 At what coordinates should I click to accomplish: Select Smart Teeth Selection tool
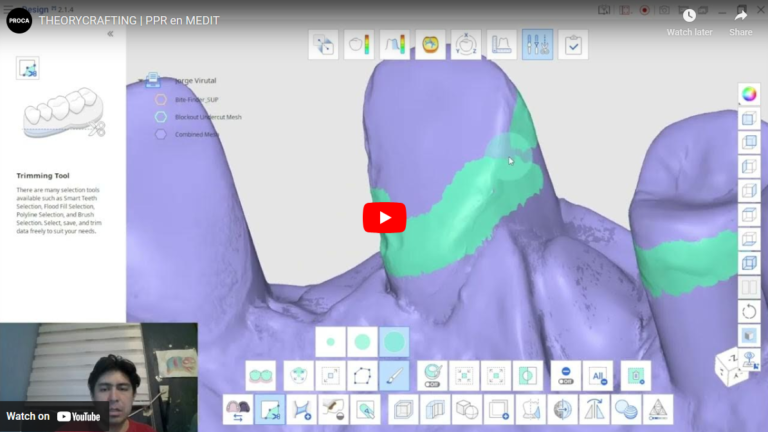(261, 376)
